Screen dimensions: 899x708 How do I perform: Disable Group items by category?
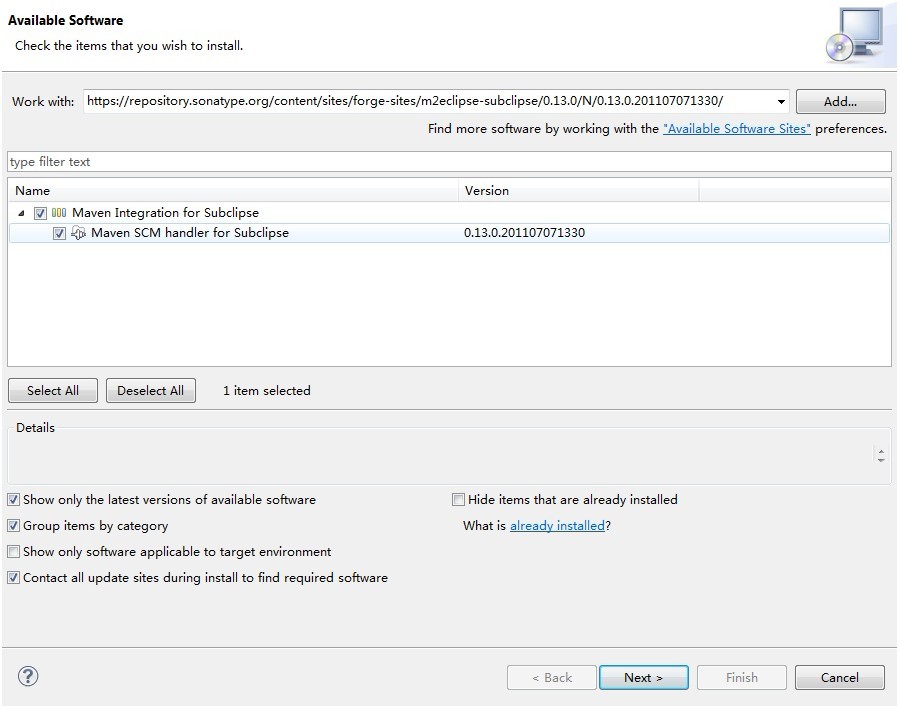14,526
